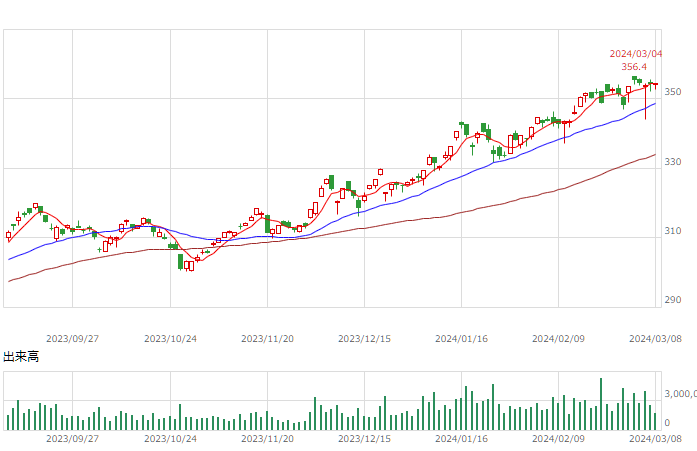Image resolution: width=697 pixels, height=451 pixels.
Task: Click the long red candlestick wick near 2024/03/04
Action: (645, 103)
